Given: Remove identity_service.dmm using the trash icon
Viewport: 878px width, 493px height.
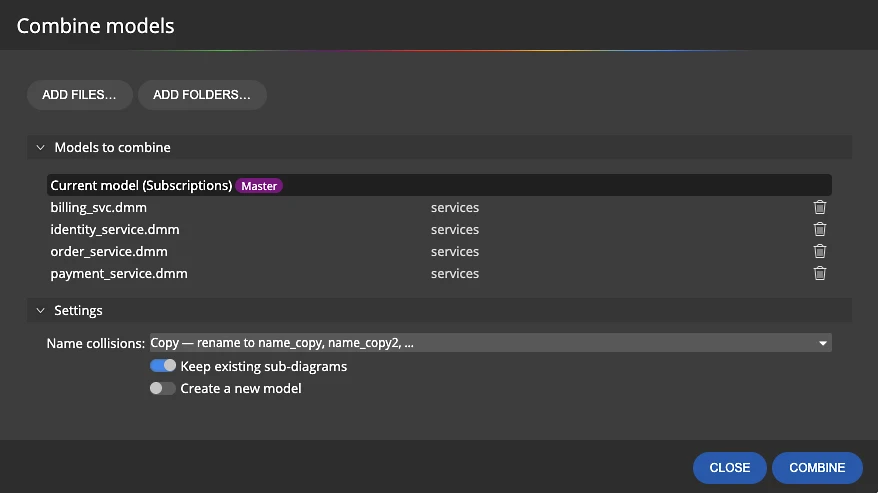Looking at the screenshot, I should click(820, 229).
